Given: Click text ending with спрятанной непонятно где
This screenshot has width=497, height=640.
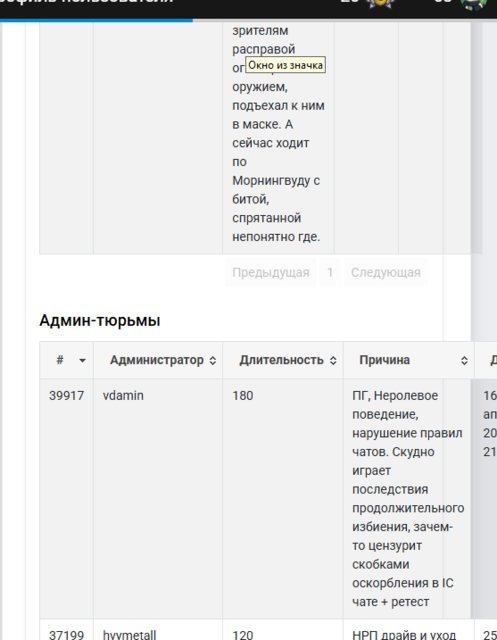Looking at the screenshot, I should pyautogui.click(x=278, y=133).
